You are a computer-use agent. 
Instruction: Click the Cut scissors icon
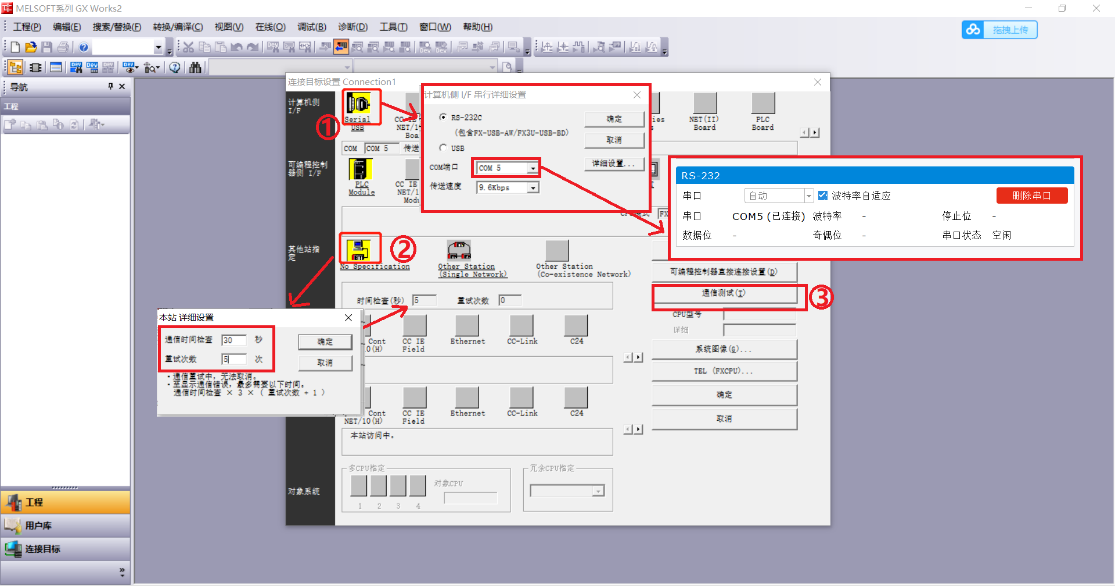click(x=188, y=48)
